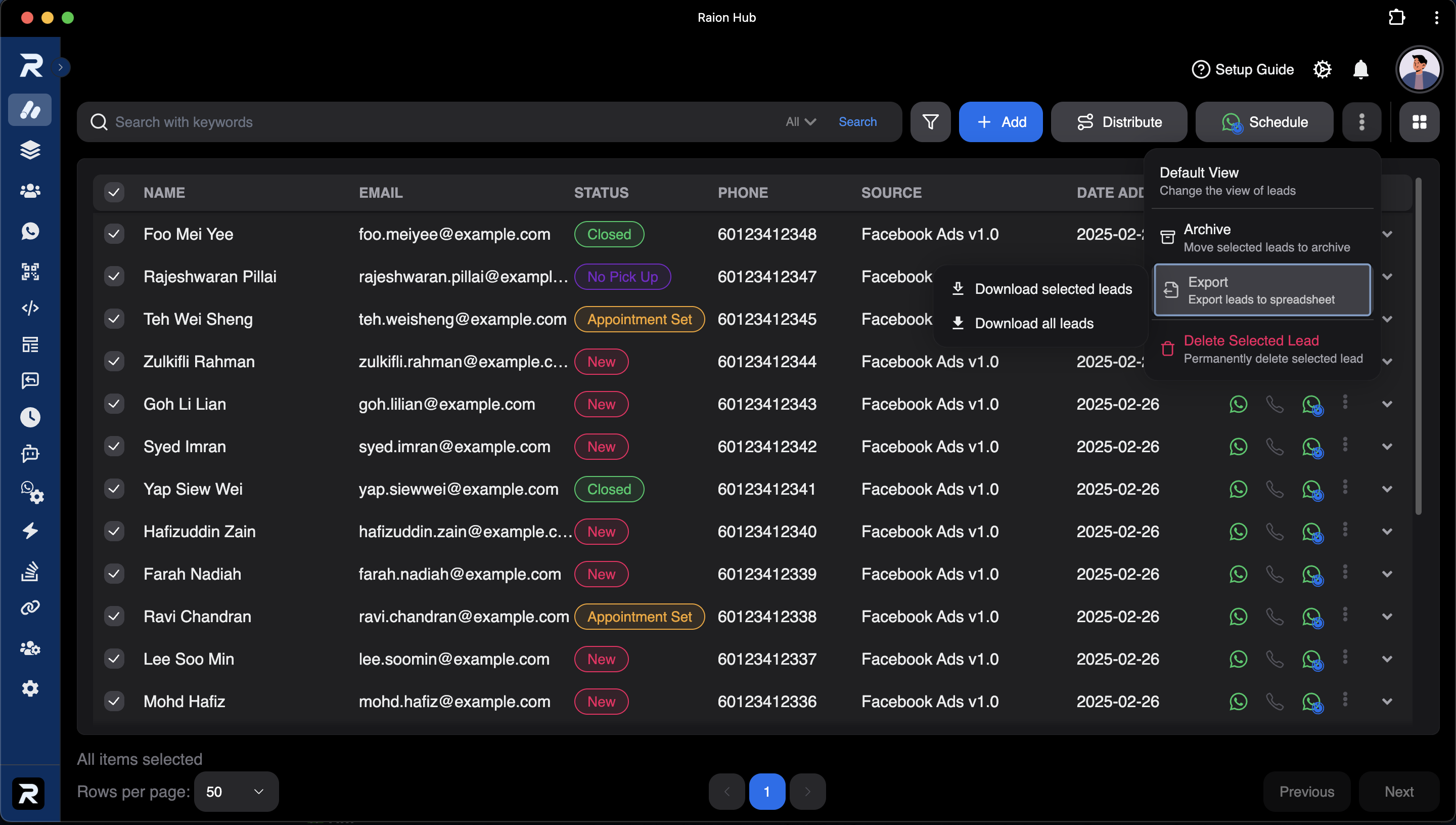Choose Archive selected leads option
Image resolution: width=1456 pixels, height=825 pixels.
pyautogui.click(x=1262, y=238)
